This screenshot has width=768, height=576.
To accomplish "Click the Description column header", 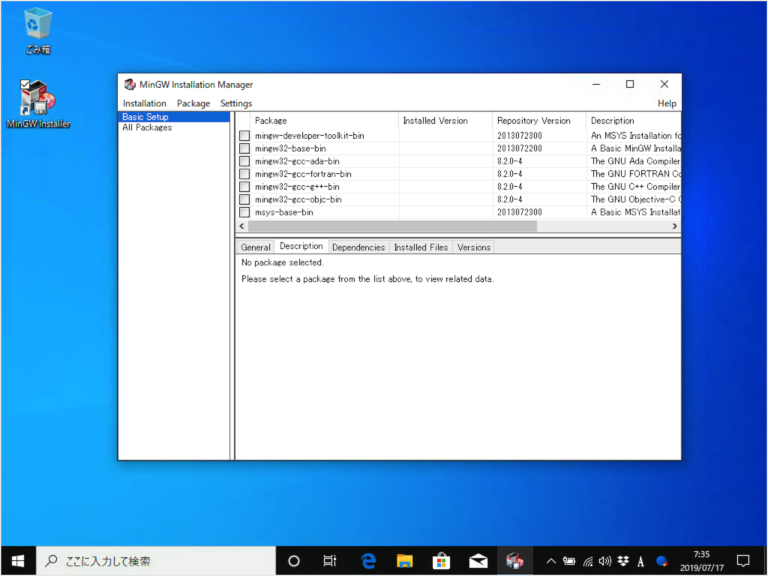I will click(x=633, y=120).
